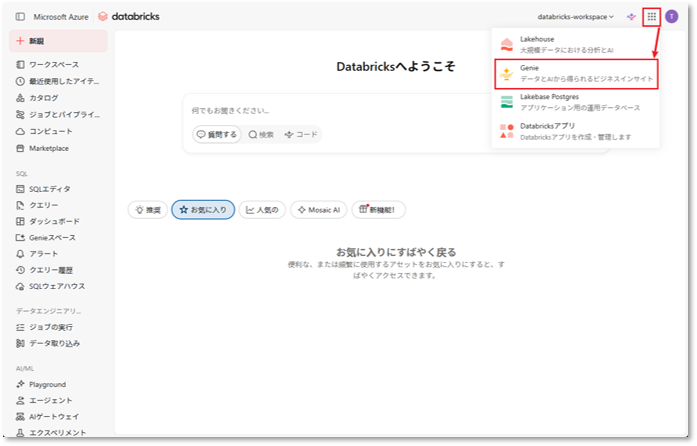
Task: Click the SQL section label
Action: tap(22, 174)
